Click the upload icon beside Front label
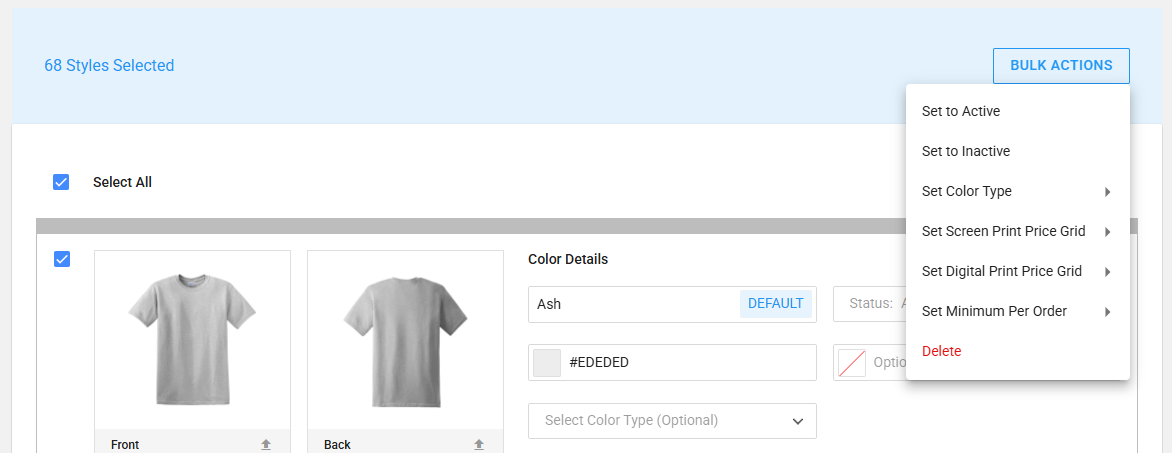 [266, 444]
